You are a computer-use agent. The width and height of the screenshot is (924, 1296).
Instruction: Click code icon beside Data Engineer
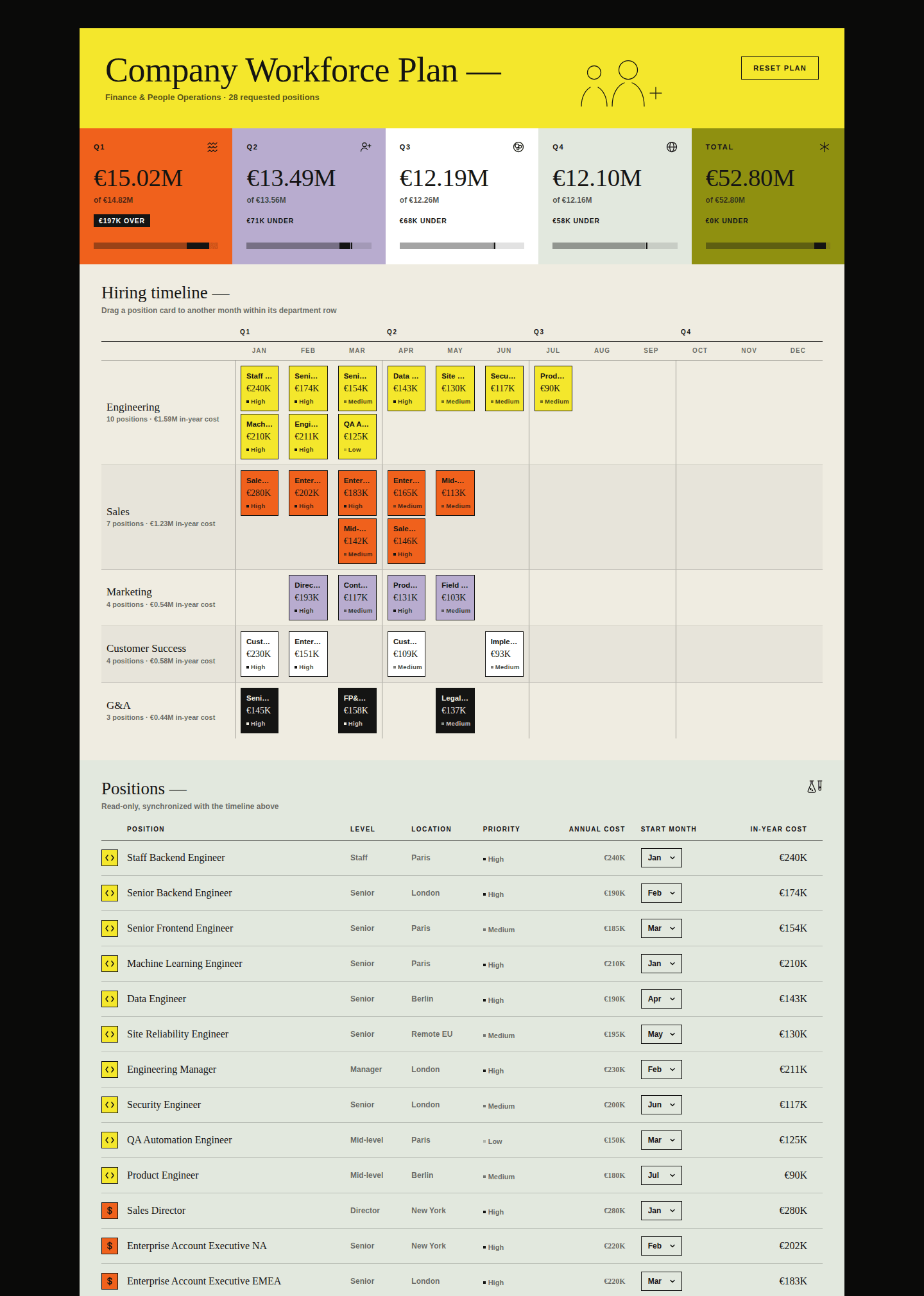pos(110,999)
